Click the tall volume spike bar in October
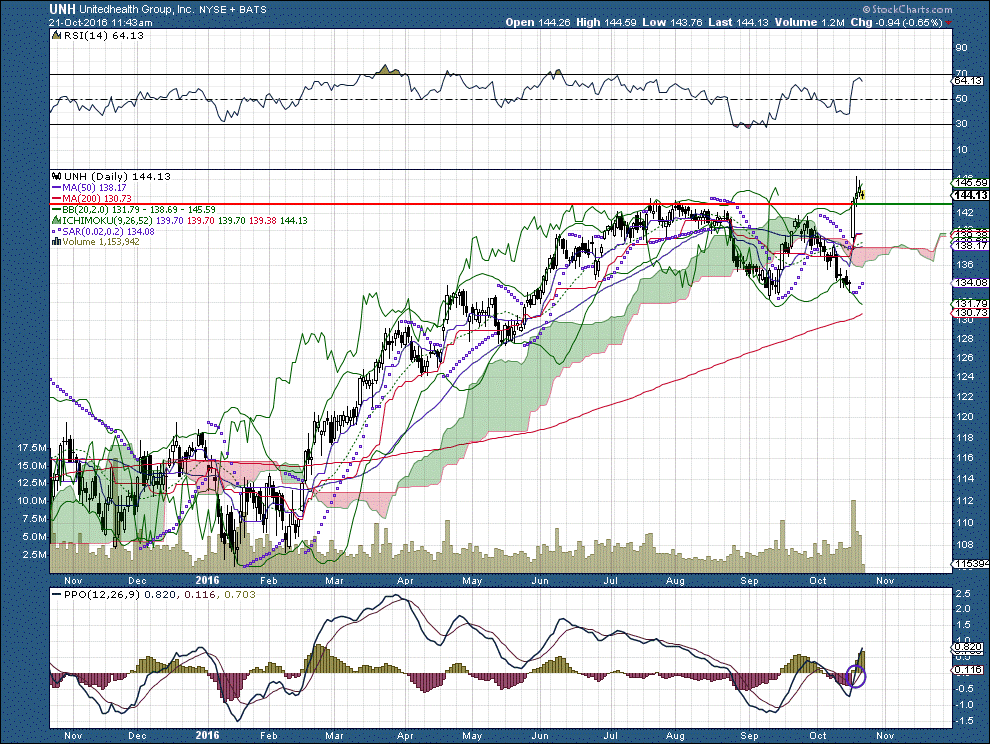This screenshot has height=744, width=990. tap(854, 536)
